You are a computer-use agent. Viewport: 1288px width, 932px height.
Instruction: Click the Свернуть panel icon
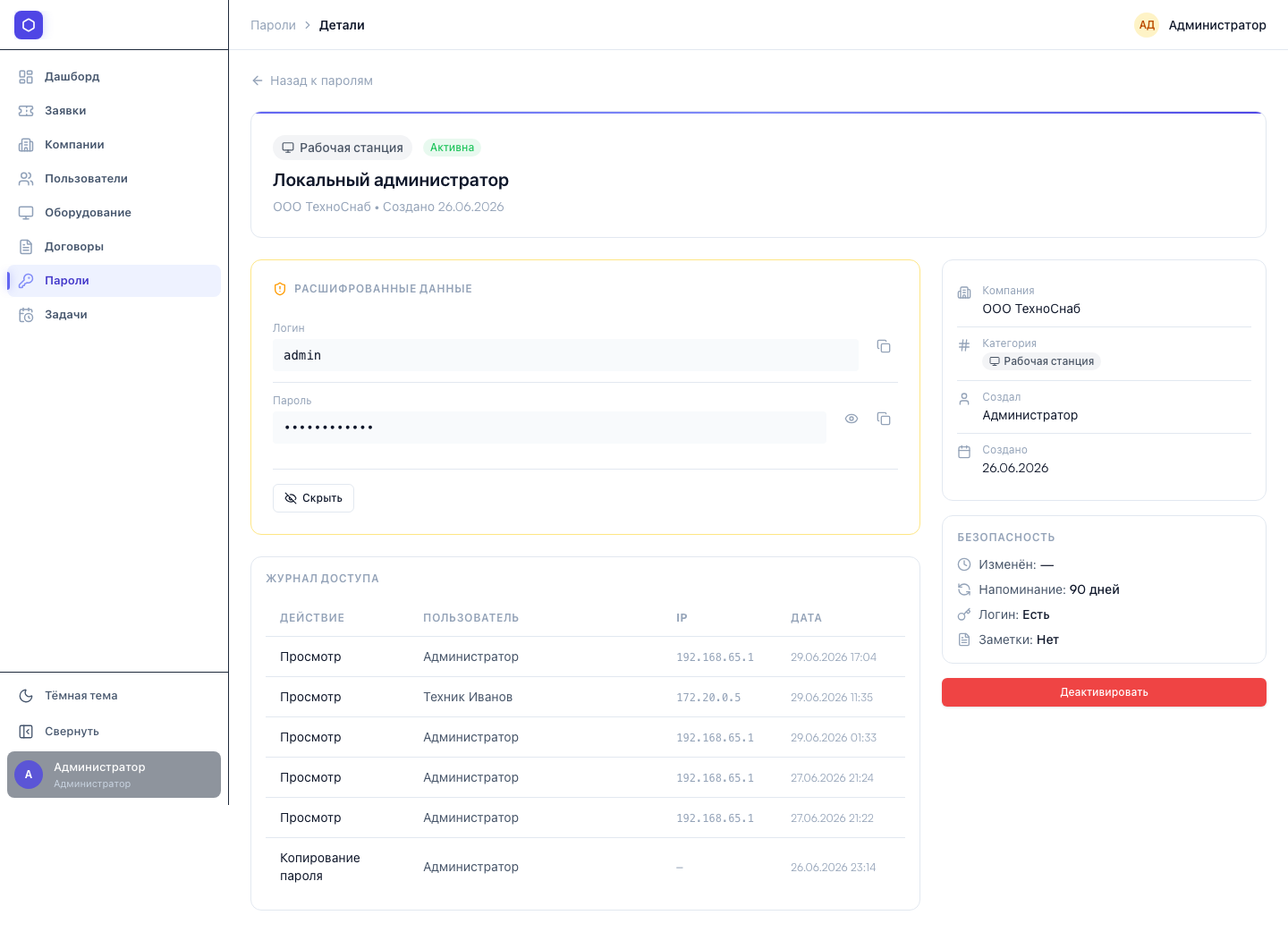26,732
